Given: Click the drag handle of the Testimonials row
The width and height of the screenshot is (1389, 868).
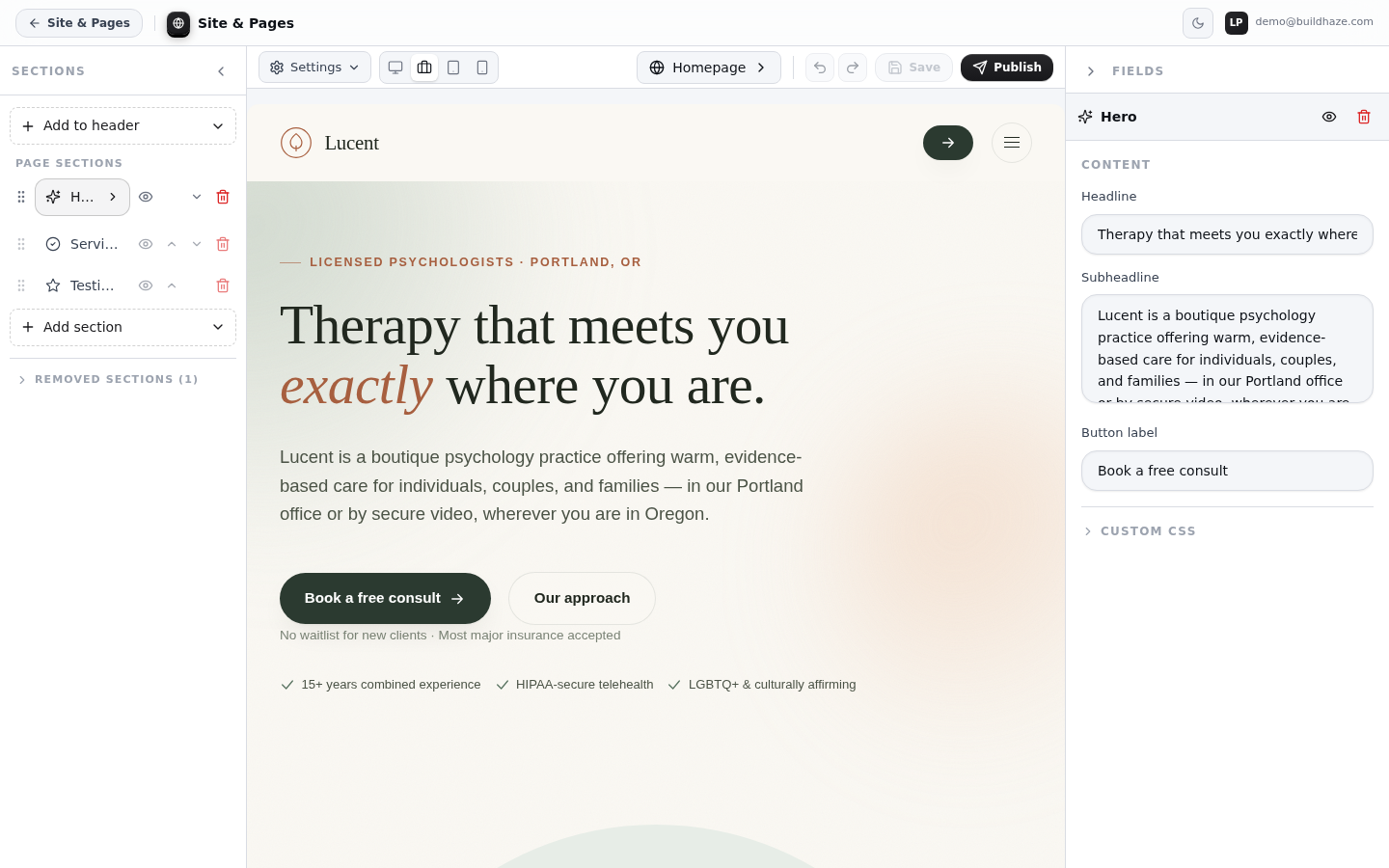Looking at the screenshot, I should point(21,285).
